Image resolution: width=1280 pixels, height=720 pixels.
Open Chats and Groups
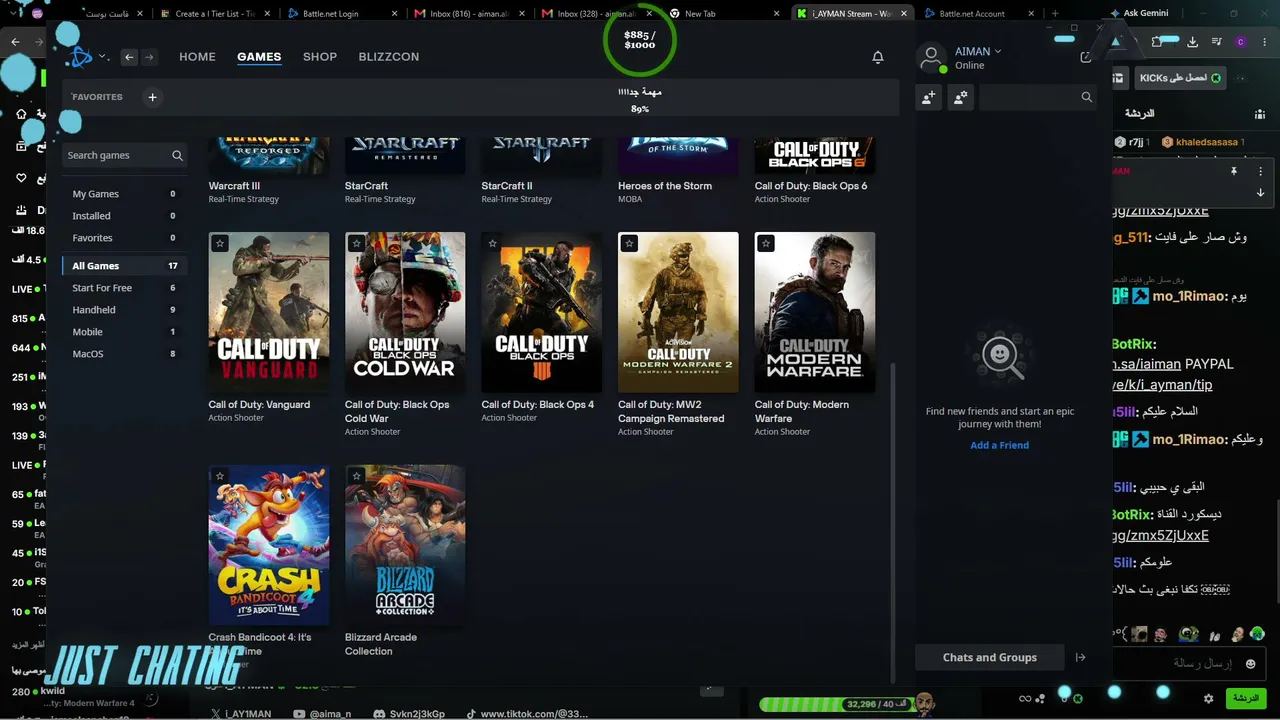(990, 657)
